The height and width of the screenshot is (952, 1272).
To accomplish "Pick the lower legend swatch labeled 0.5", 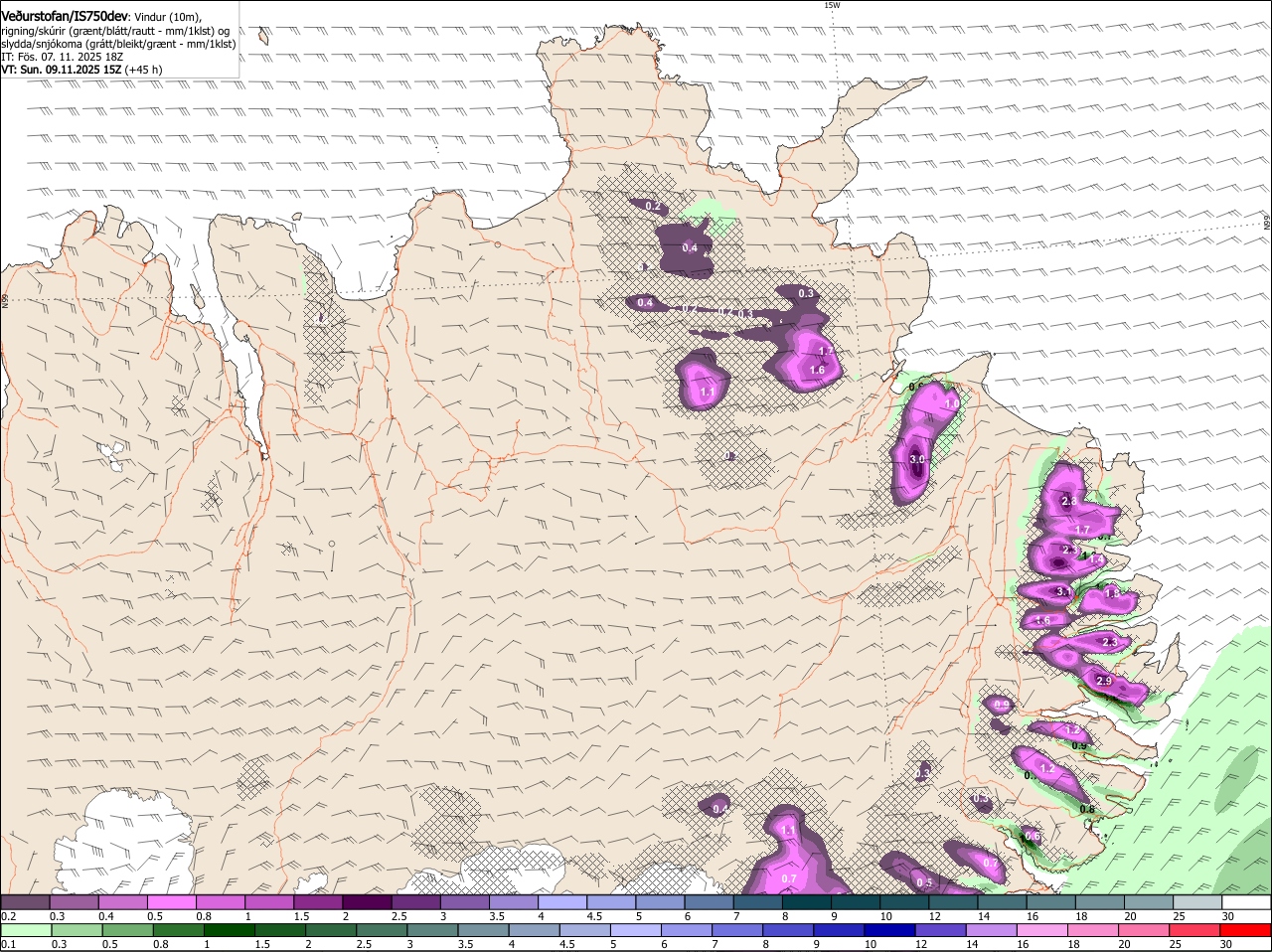I will pos(127,931).
